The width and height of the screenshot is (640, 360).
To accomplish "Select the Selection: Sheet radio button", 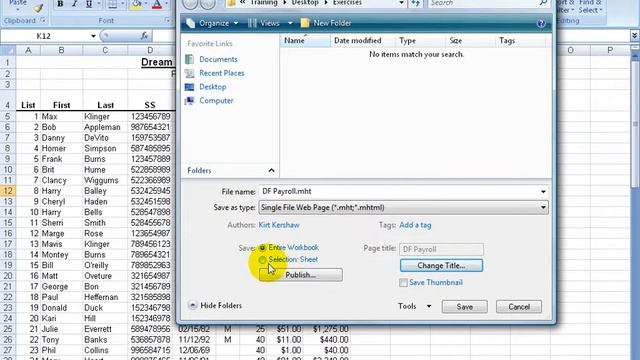I will tap(262, 260).
